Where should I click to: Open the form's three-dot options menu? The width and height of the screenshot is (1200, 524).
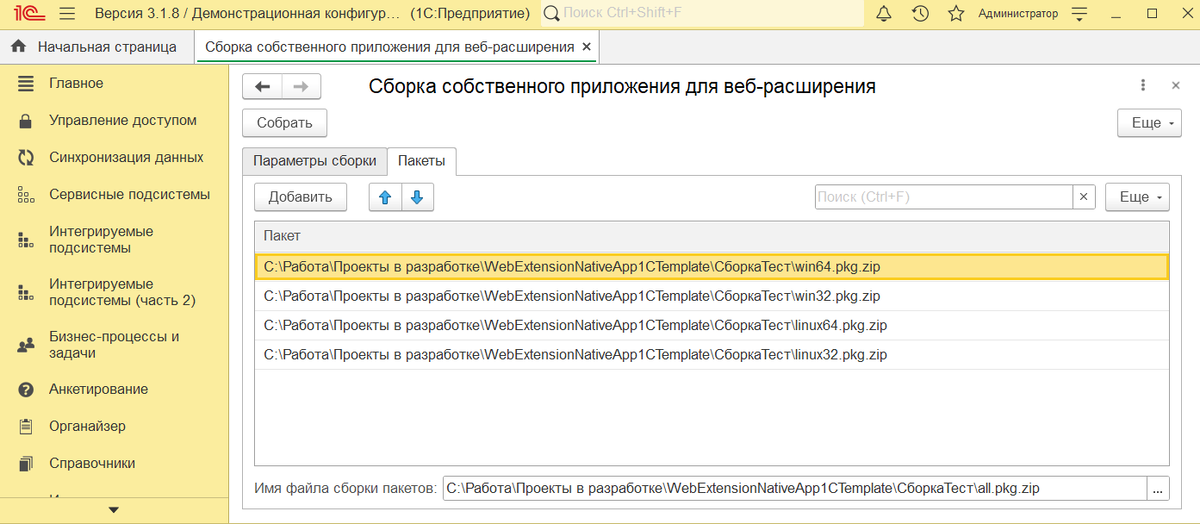[1143, 86]
